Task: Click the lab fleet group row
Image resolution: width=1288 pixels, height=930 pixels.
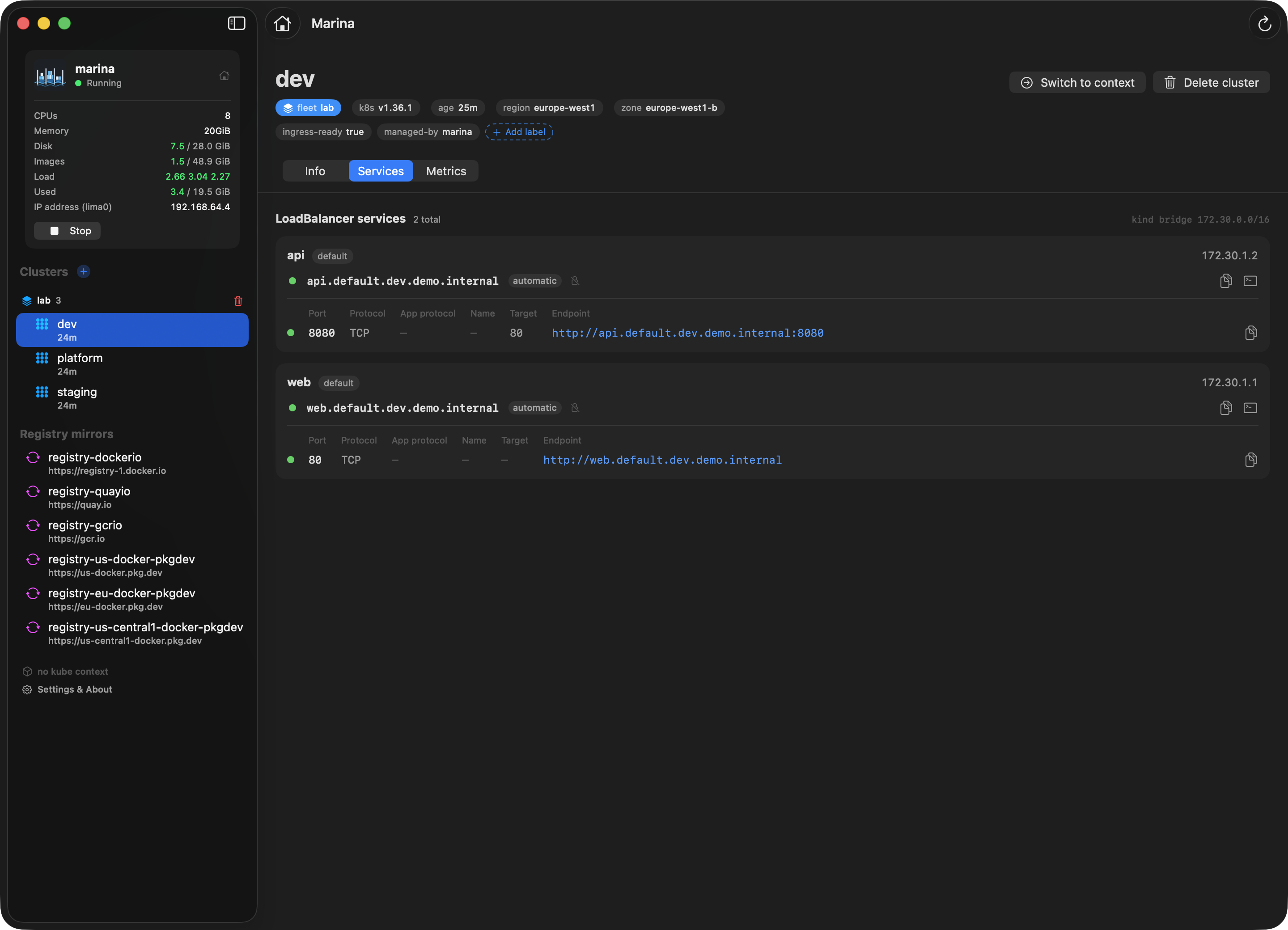Action: 132,300
